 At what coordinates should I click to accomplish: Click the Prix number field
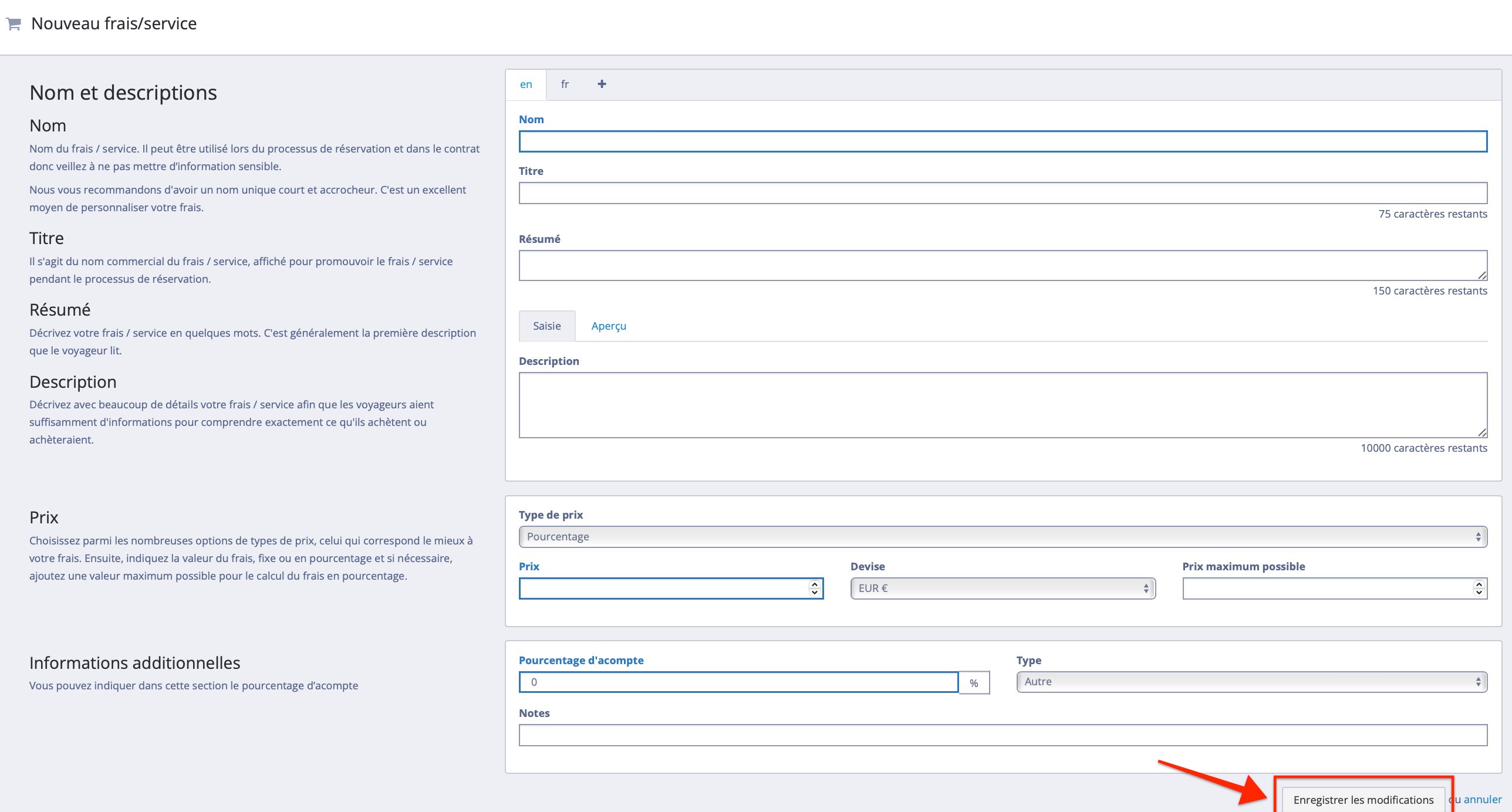pyautogui.click(x=671, y=588)
